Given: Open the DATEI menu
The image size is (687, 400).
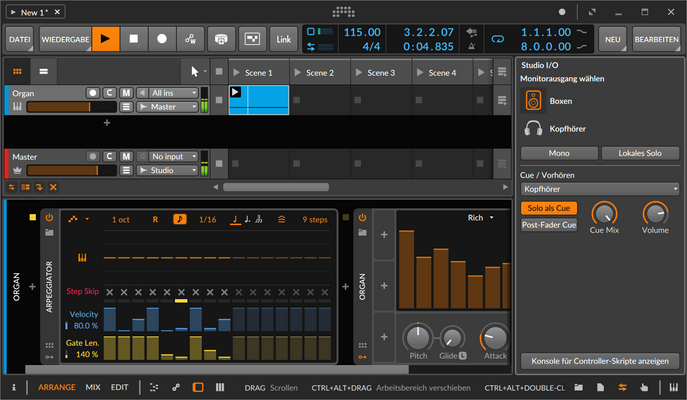Looking at the screenshot, I should click(20, 39).
